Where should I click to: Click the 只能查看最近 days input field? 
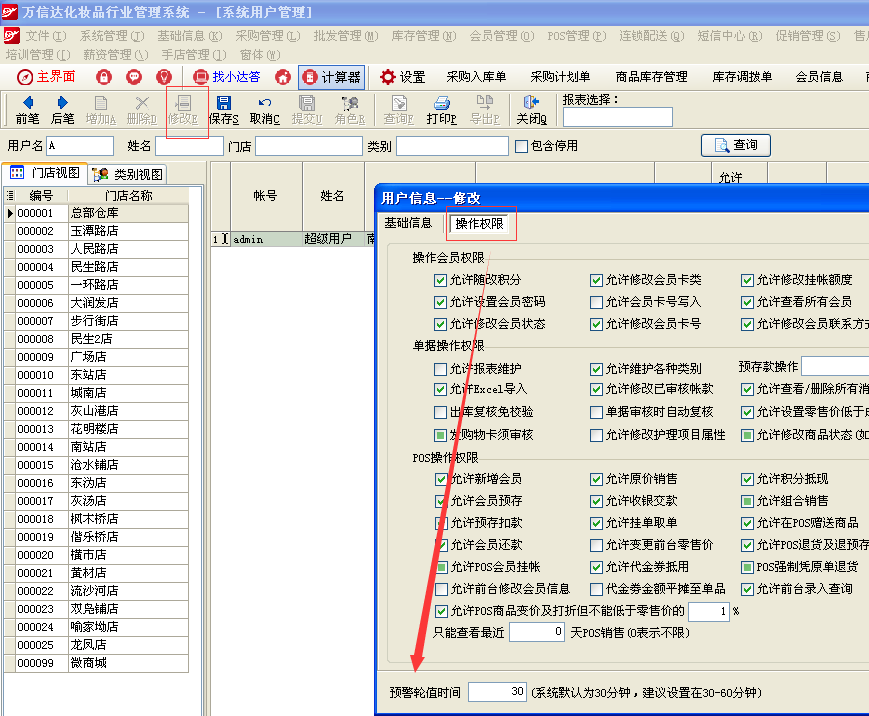coord(537,632)
